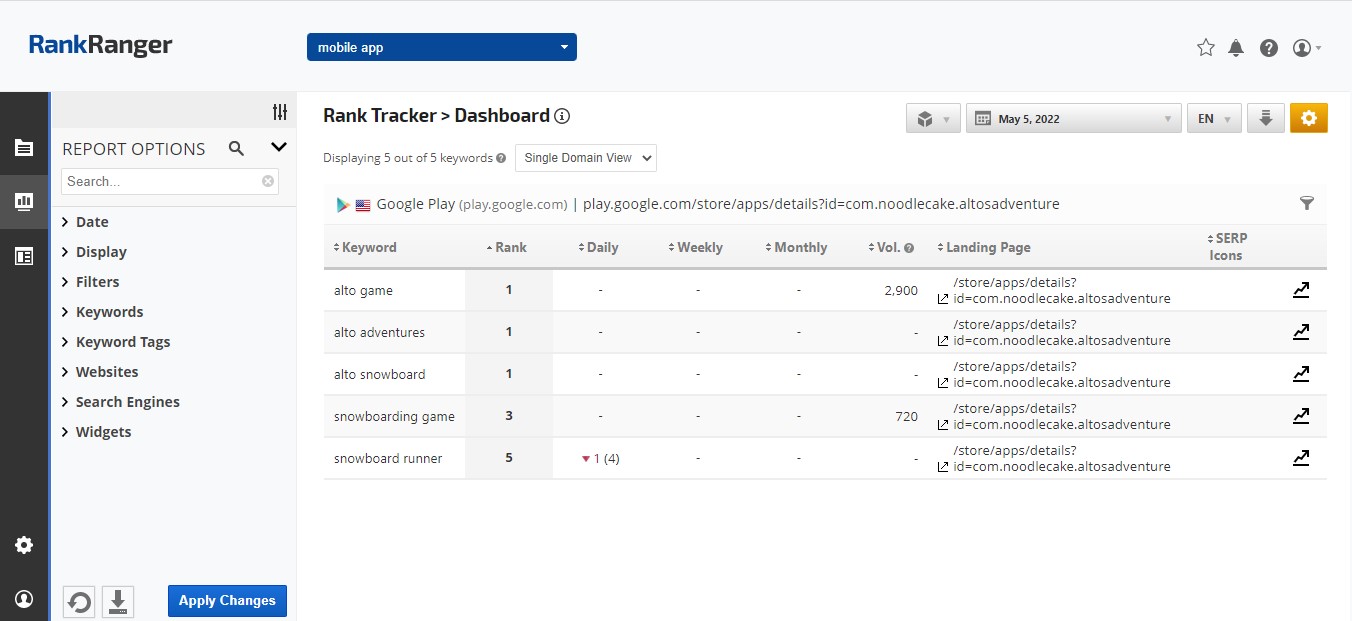
Task: Collapse the Report Options panel chevron
Action: tap(279, 147)
